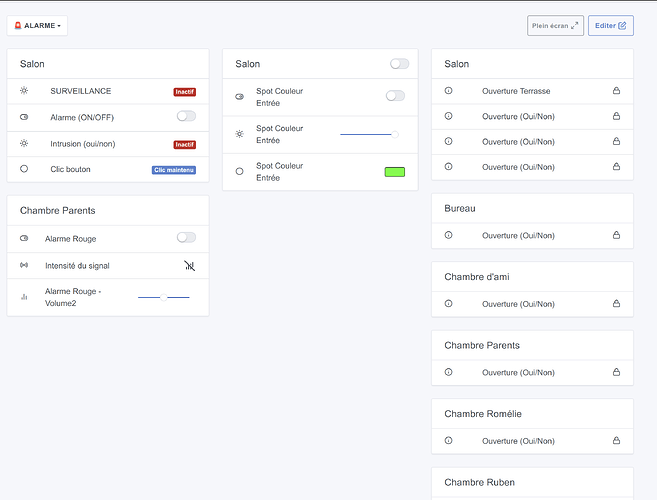657x500 pixels.
Task: Click the info icon beside Ouverture Terrasse
Action: (x=448, y=91)
